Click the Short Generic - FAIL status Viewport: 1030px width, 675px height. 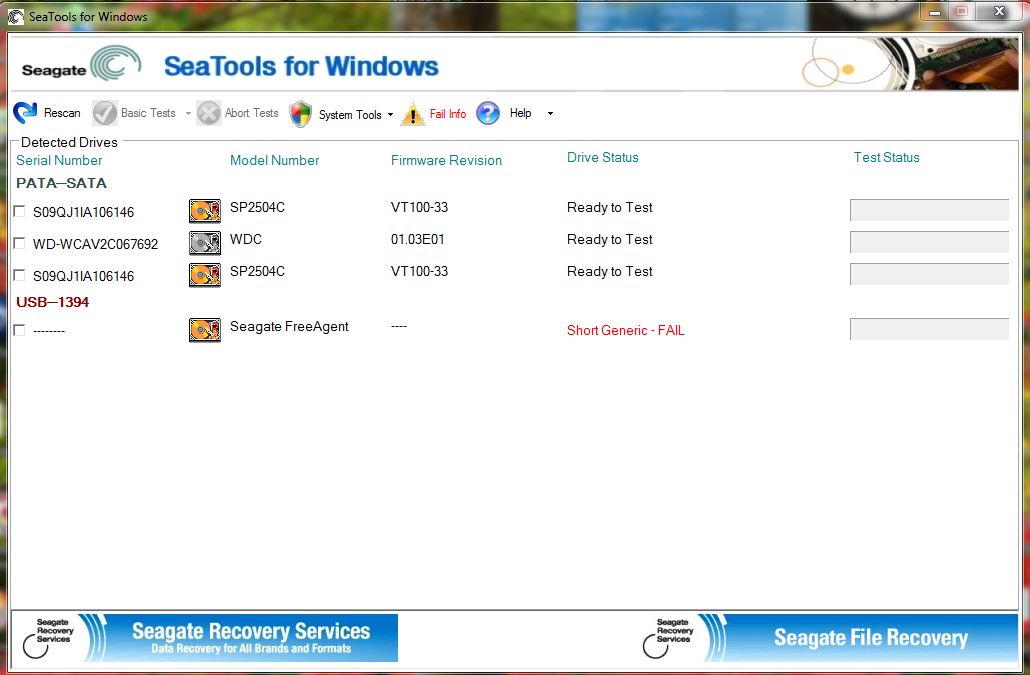(x=625, y=330)
